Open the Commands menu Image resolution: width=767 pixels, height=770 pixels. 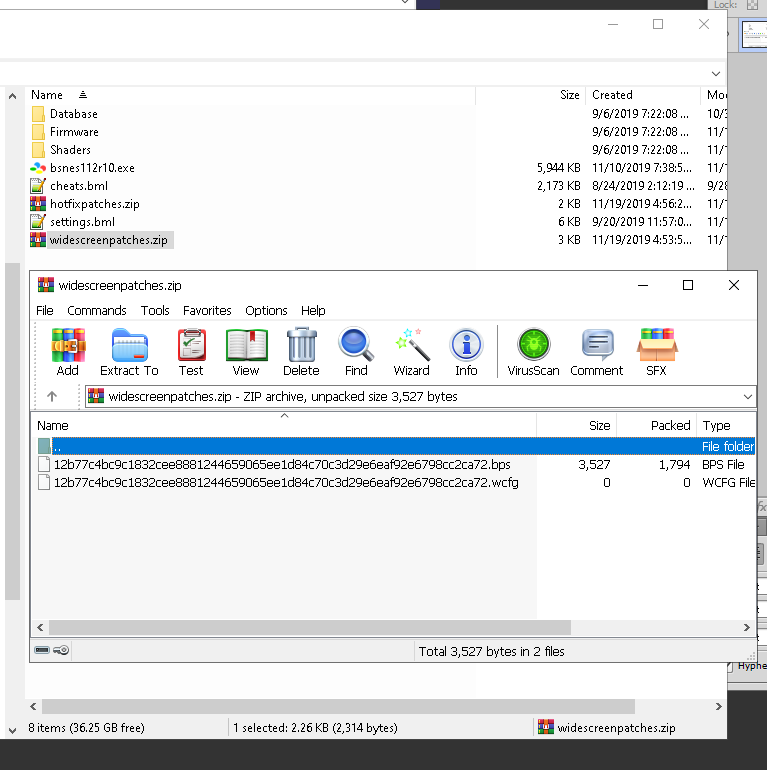[97, 310]
